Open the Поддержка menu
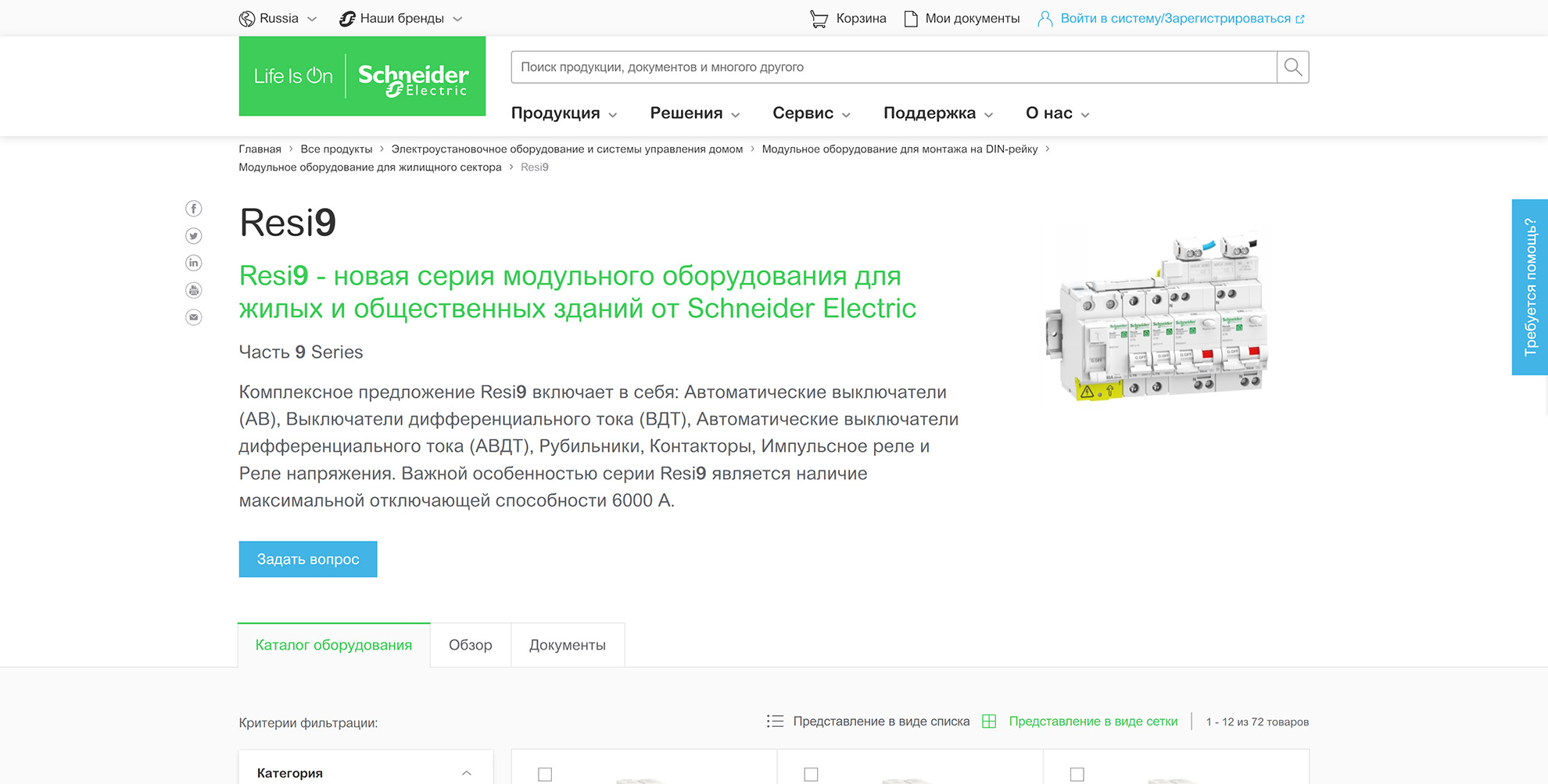Image resolution: width=1548 pixels, height=784 pixels. (938, 113)
